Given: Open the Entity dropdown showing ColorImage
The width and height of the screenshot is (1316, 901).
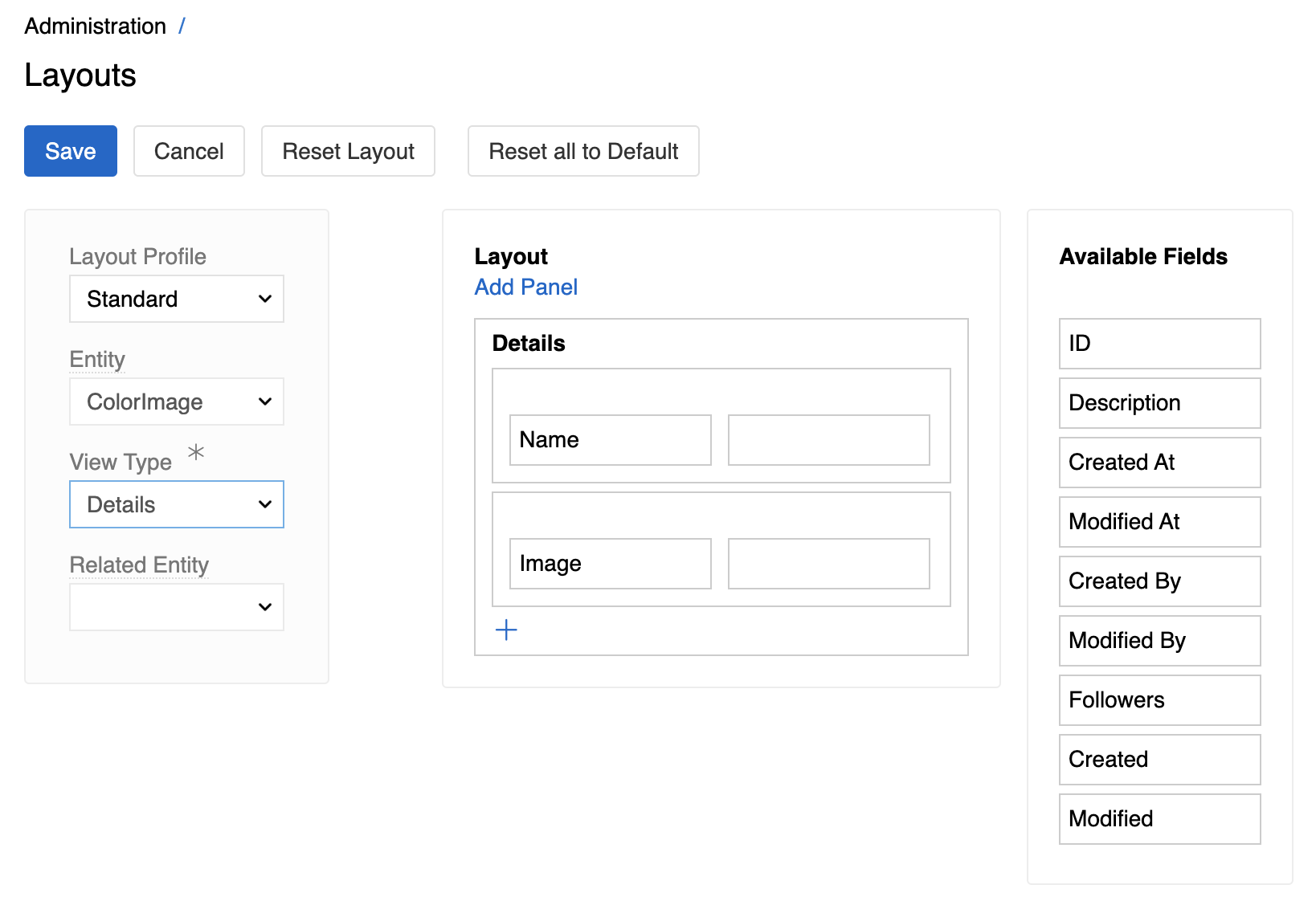Looking at the screenshot, I should coord(177,402).
